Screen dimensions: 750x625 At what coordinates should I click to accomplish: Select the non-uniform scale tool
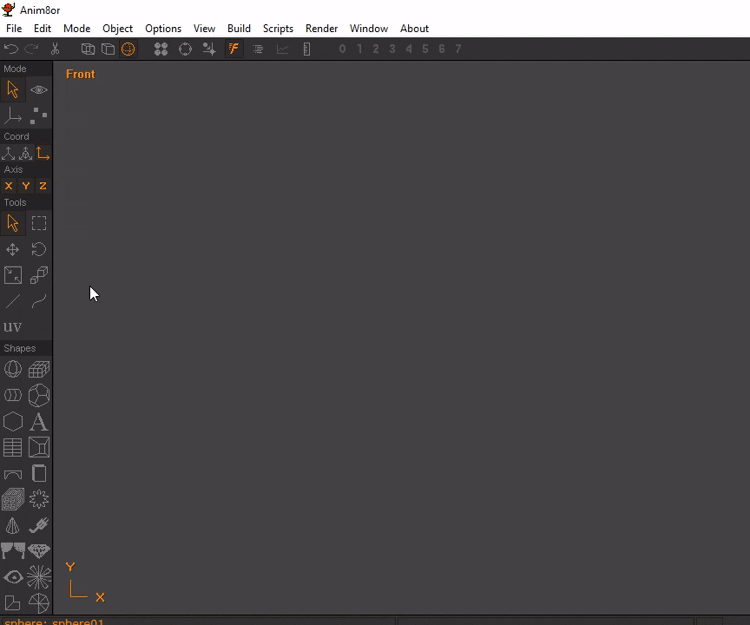(12, 275)
